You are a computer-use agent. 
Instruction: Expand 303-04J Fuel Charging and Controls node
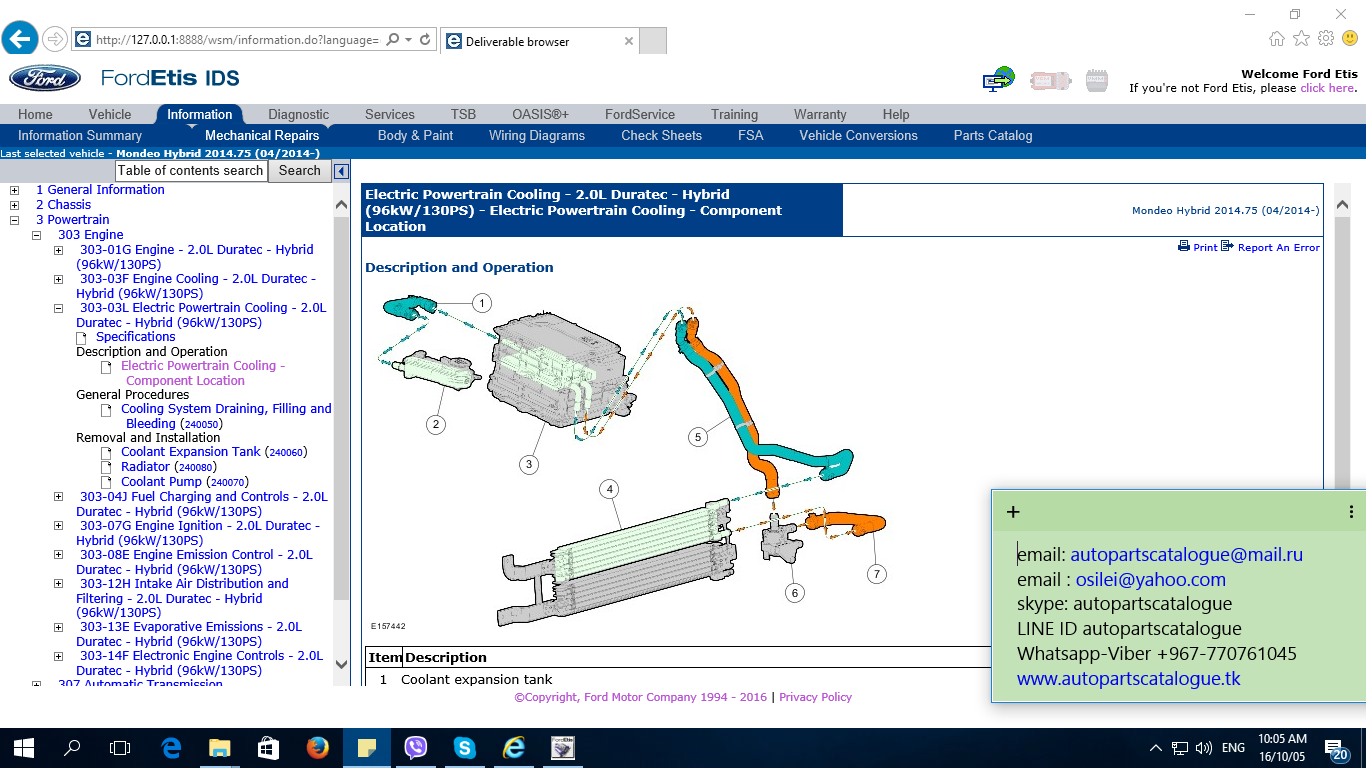click(58, 497)
